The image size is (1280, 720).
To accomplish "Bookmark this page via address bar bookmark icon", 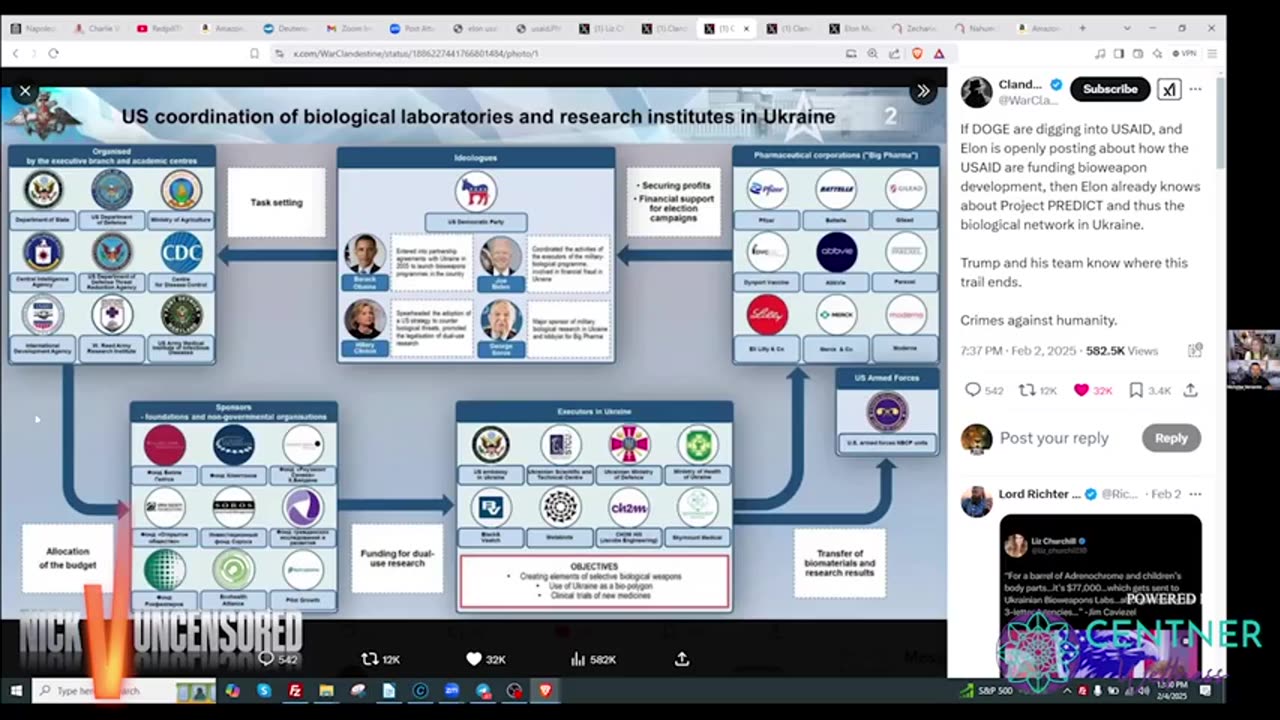I will tap(255, 53).
